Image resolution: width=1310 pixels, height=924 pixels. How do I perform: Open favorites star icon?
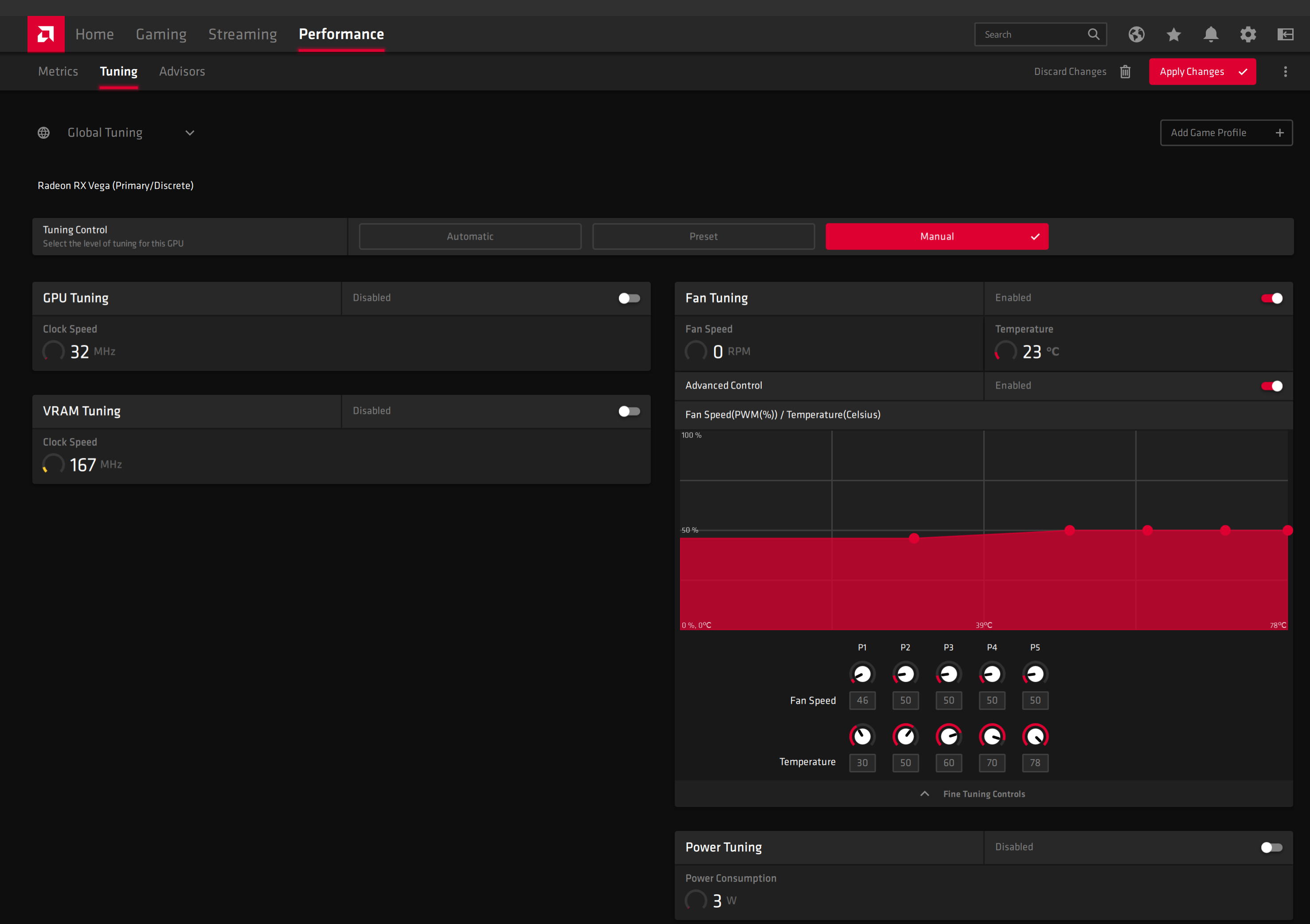(x=1173, y=35)
